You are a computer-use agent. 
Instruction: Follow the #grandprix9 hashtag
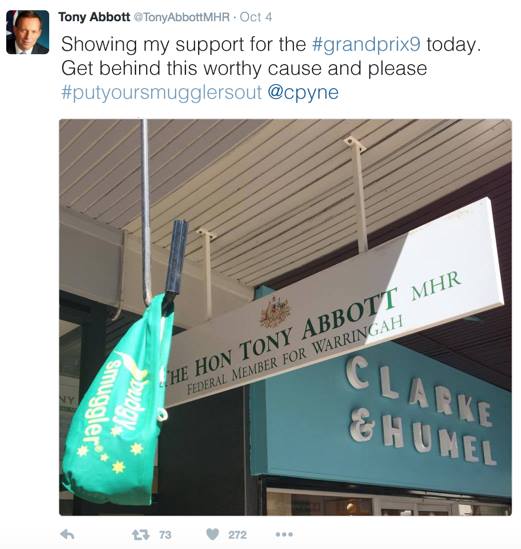pos(366,44)
